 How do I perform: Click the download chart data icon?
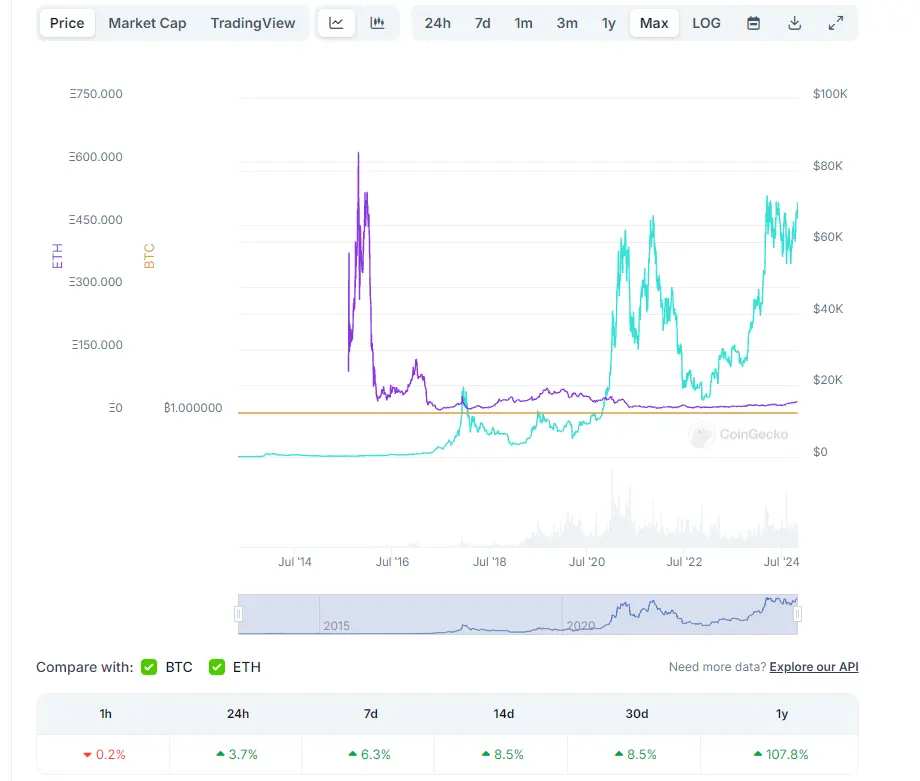pos(795,23)
